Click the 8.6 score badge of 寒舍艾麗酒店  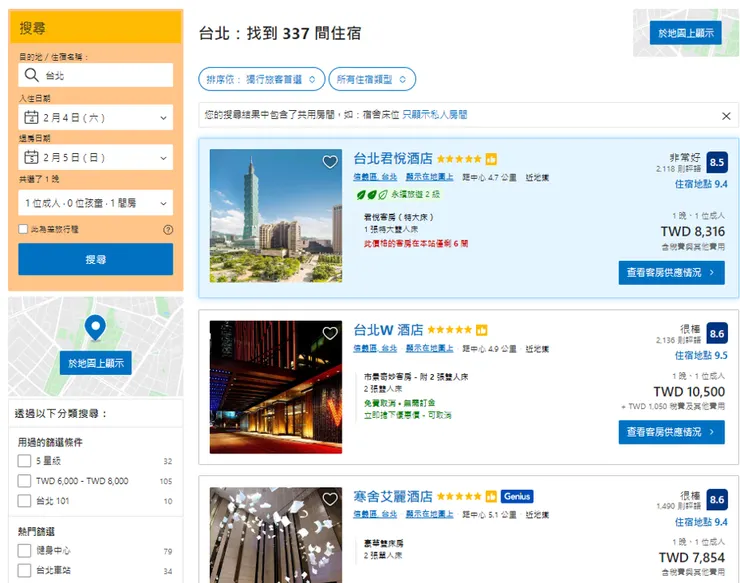(x=717, y=499)
